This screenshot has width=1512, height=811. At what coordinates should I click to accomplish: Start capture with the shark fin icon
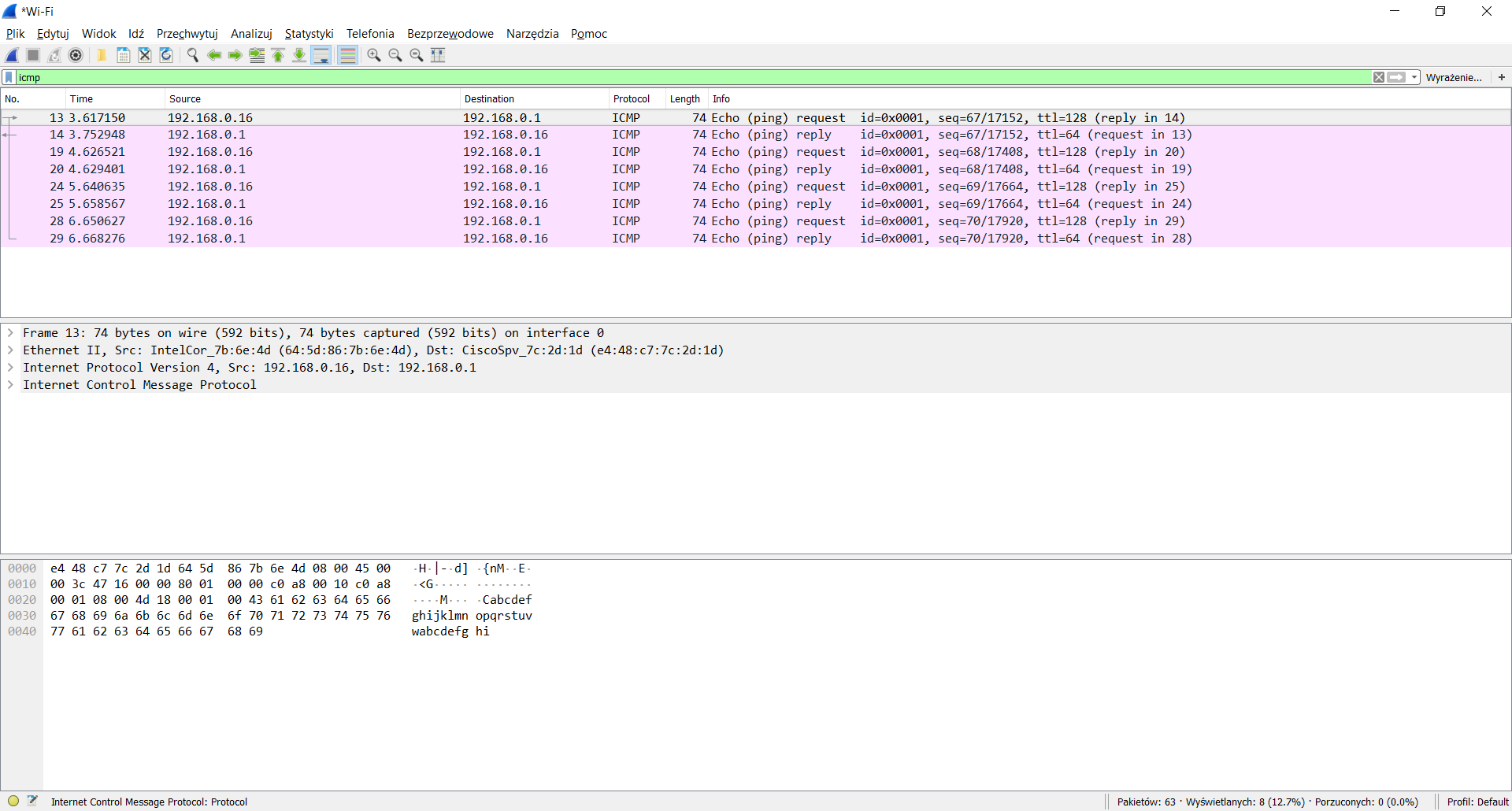(x=12, y=55)
